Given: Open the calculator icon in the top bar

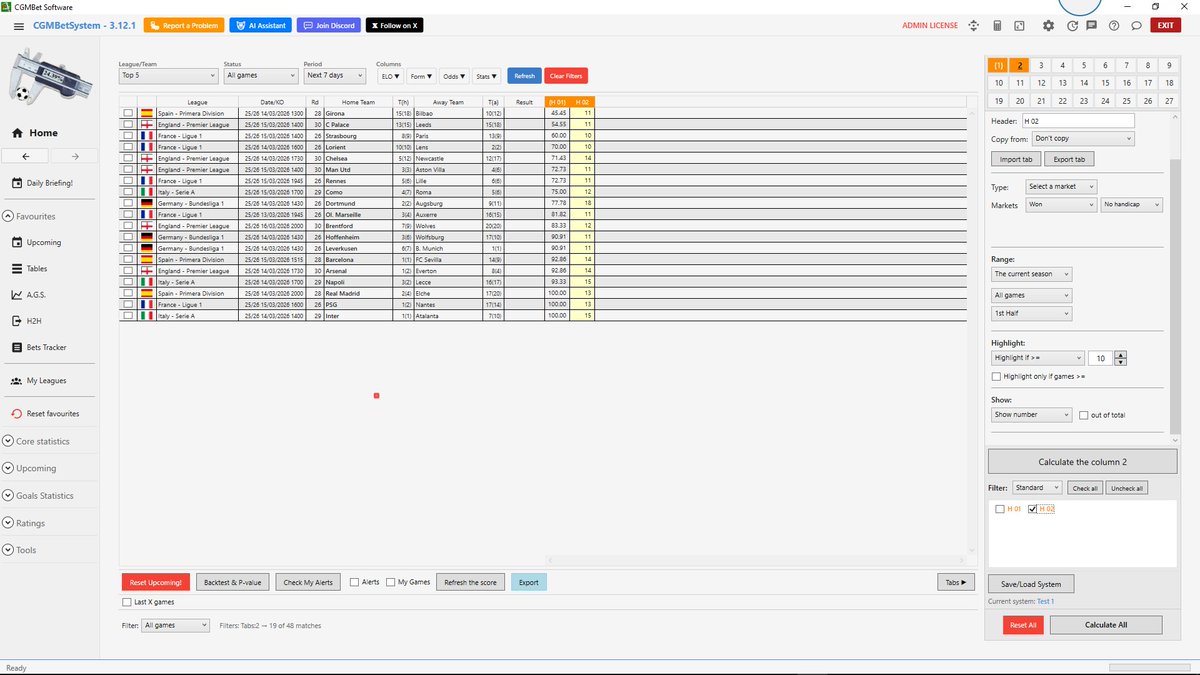Looking at the screenshot, I should 996,25.
